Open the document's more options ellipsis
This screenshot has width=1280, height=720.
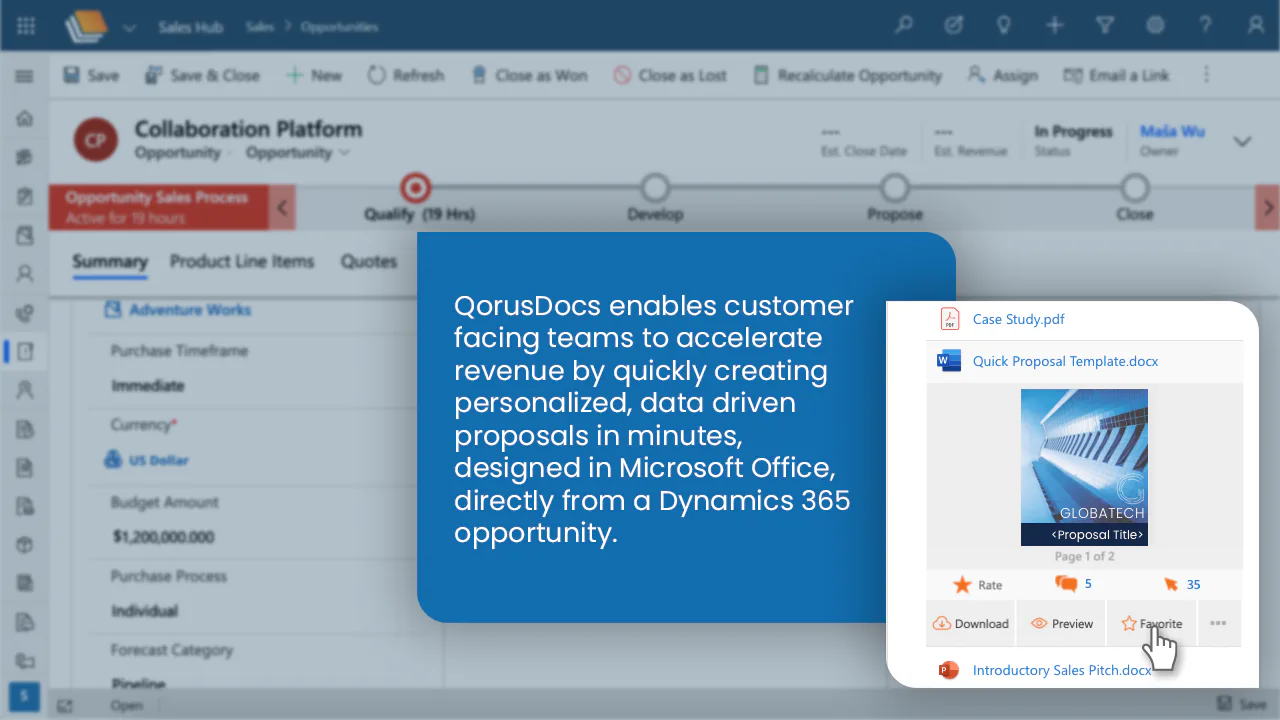pyautogui.click(x=1218, y=623)
